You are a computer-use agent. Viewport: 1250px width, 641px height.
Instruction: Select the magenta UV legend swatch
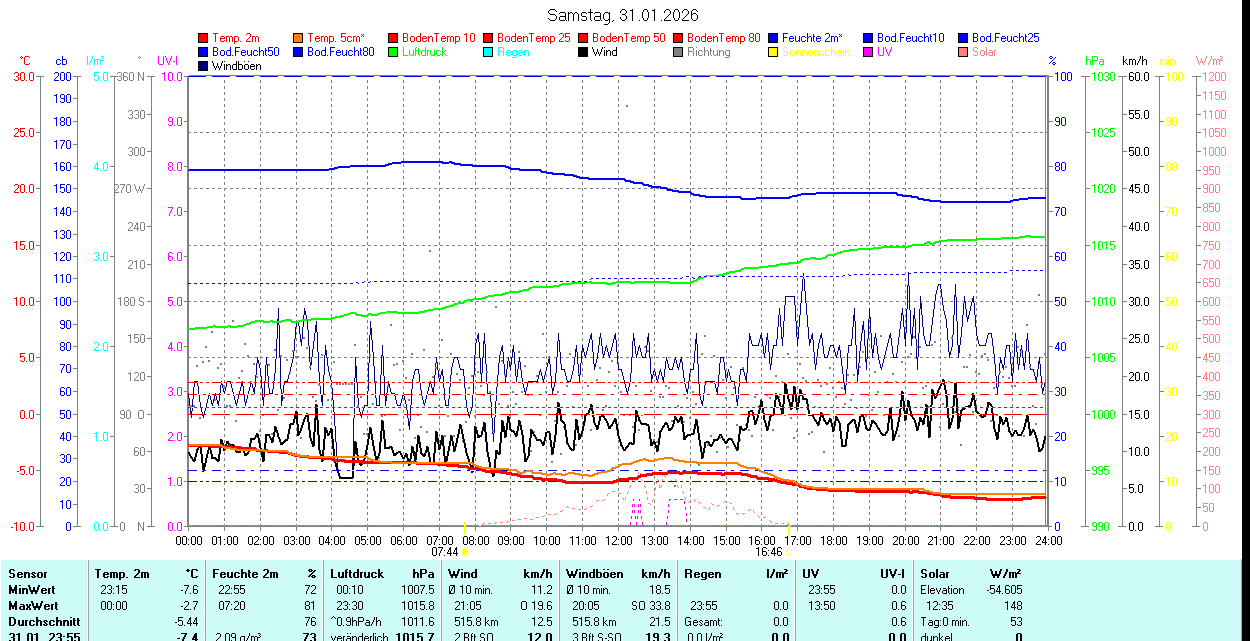click(x=869, y=52)
